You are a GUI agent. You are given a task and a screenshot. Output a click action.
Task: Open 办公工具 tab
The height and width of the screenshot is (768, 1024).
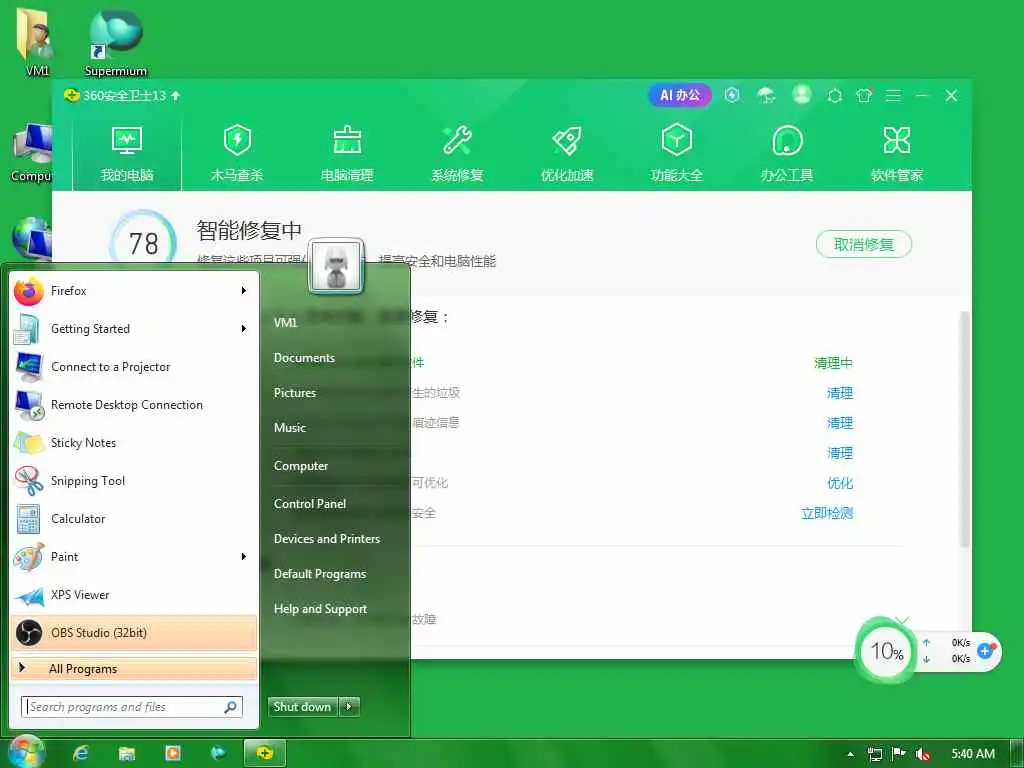pyautogui.click(x=787, y=154)
